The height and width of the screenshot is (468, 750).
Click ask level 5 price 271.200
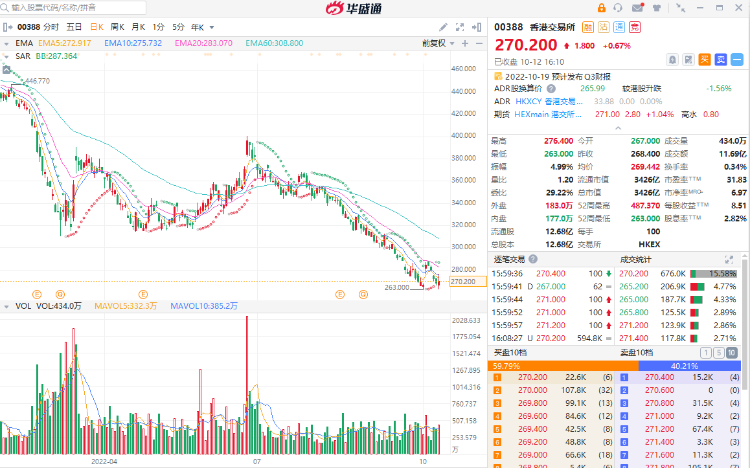[659, 429]
